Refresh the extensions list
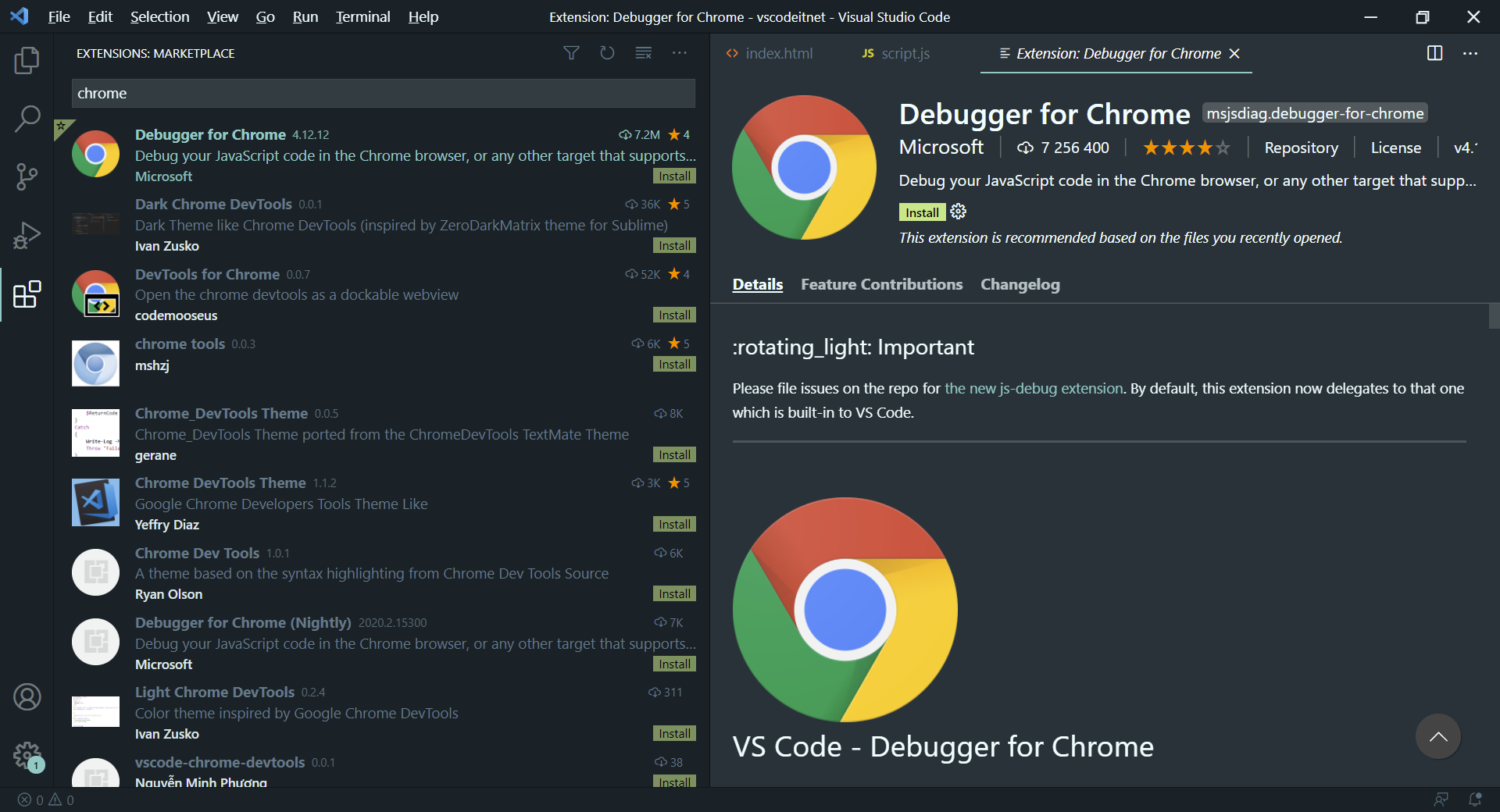 point(607,53)
